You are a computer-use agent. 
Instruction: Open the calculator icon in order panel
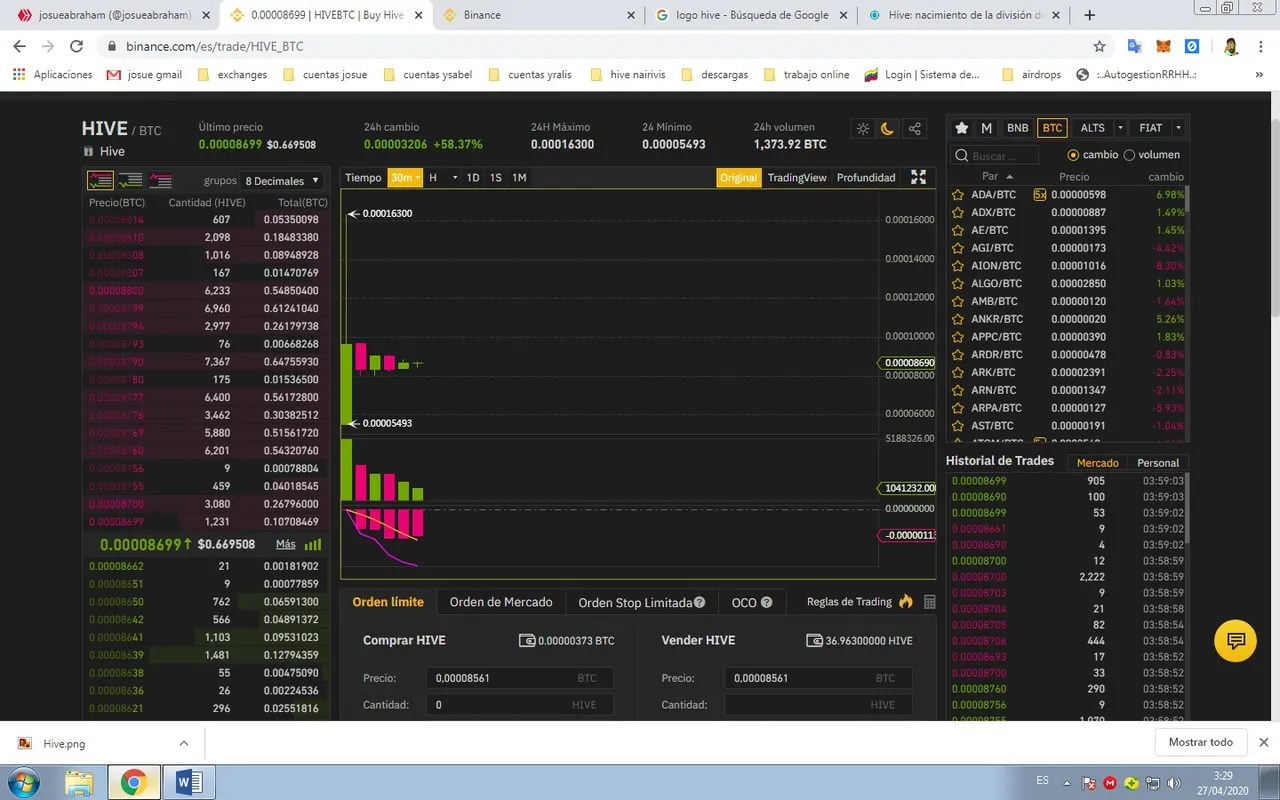(929, 602)
